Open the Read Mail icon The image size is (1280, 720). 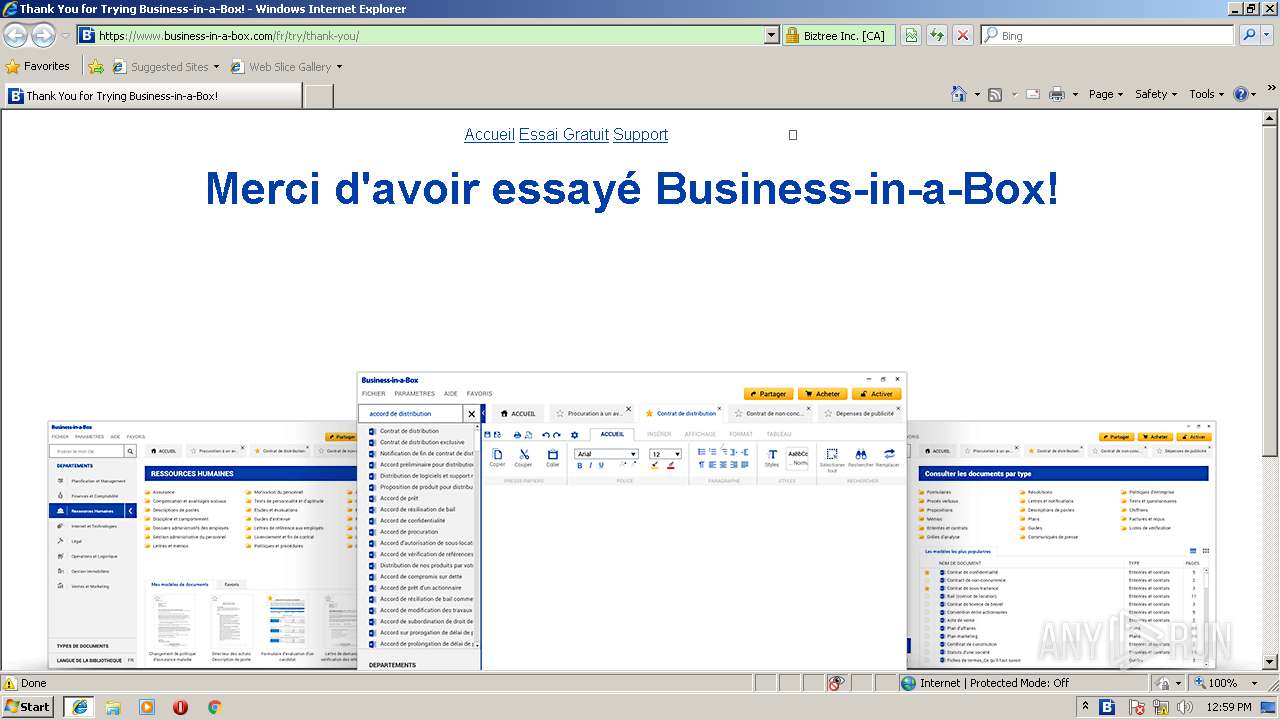1032,94
